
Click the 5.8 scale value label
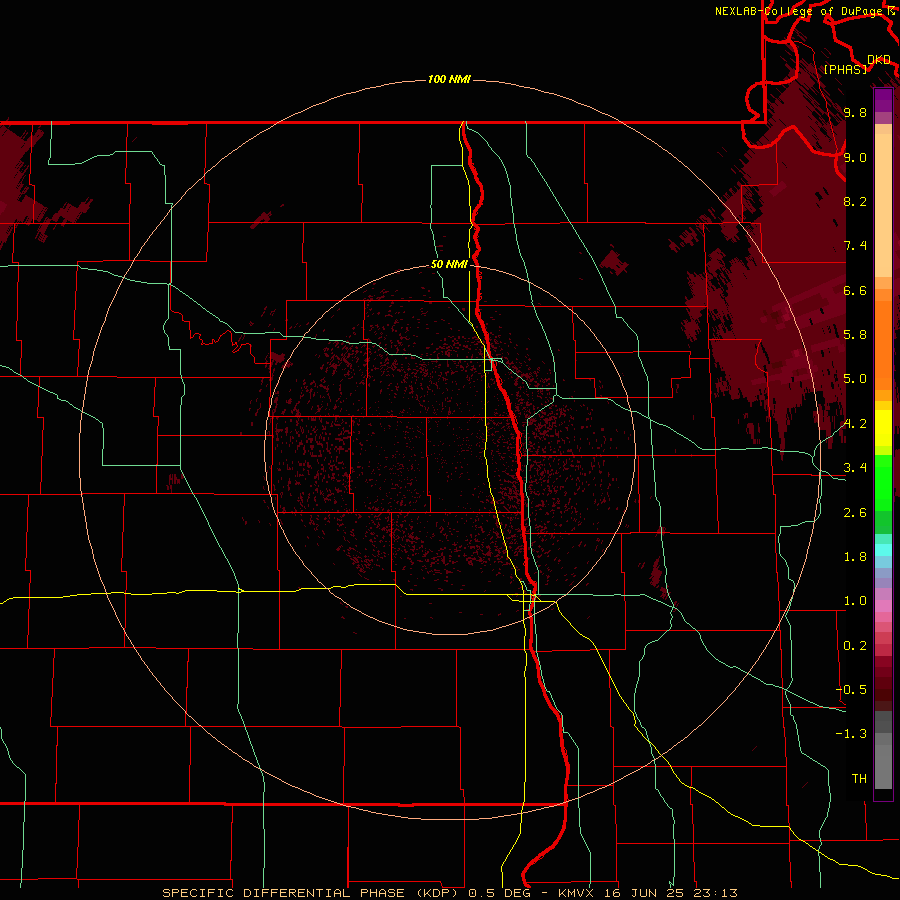click(x=855, y=334)
